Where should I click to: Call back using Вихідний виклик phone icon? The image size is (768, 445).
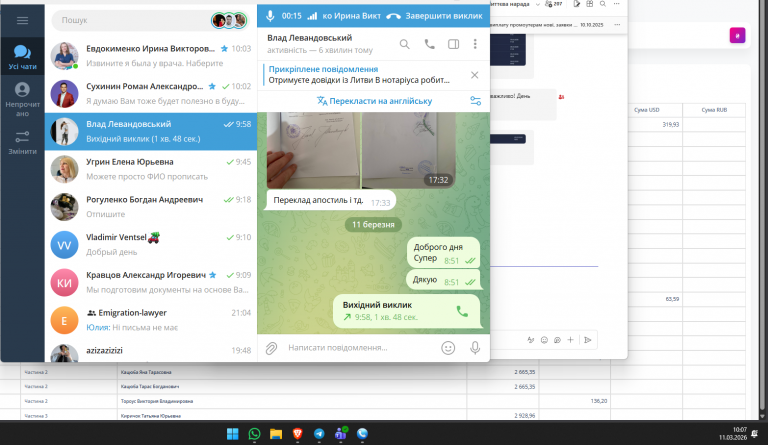pyautogui.click(x=462, y=311)
